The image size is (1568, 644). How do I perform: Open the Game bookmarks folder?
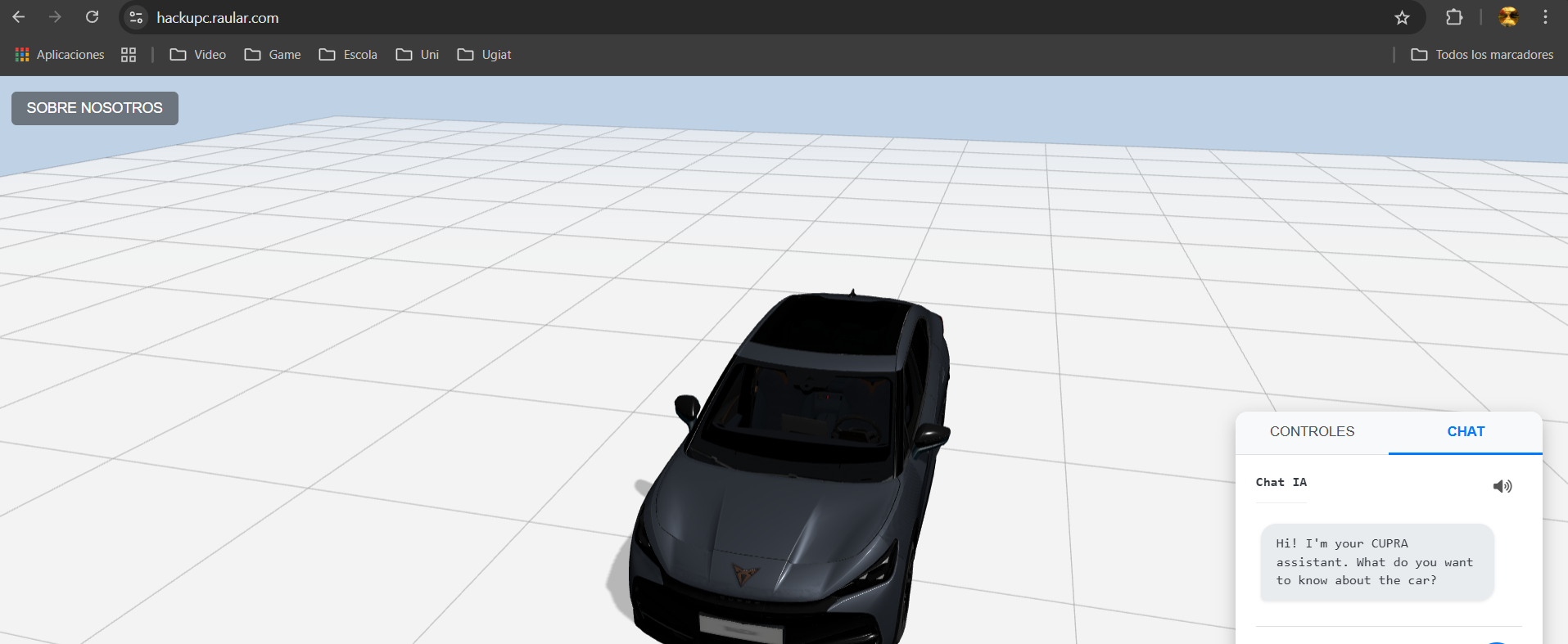pyautogui.click(x=273, y=55)
